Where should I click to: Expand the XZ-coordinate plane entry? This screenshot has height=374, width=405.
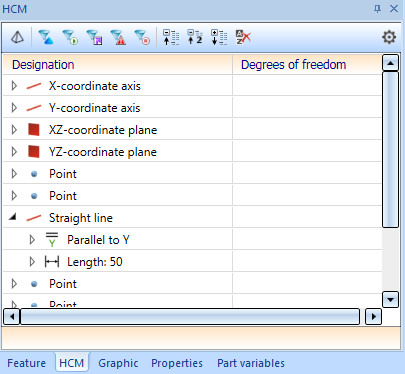point(14,130)
